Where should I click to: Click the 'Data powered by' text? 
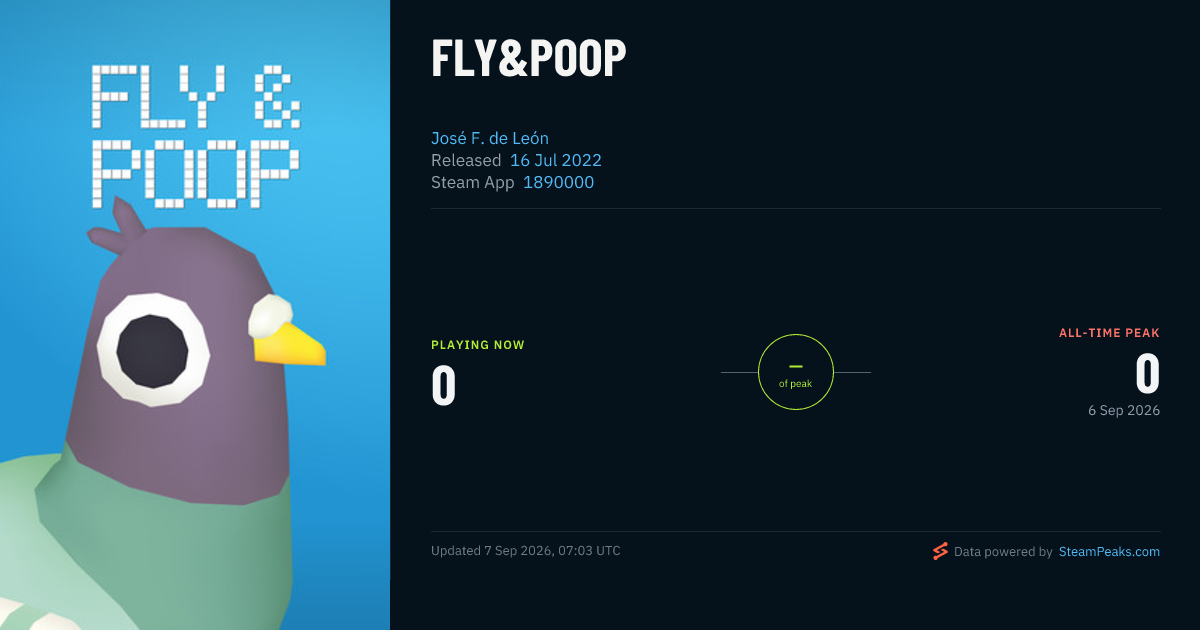click(1003, 551)
